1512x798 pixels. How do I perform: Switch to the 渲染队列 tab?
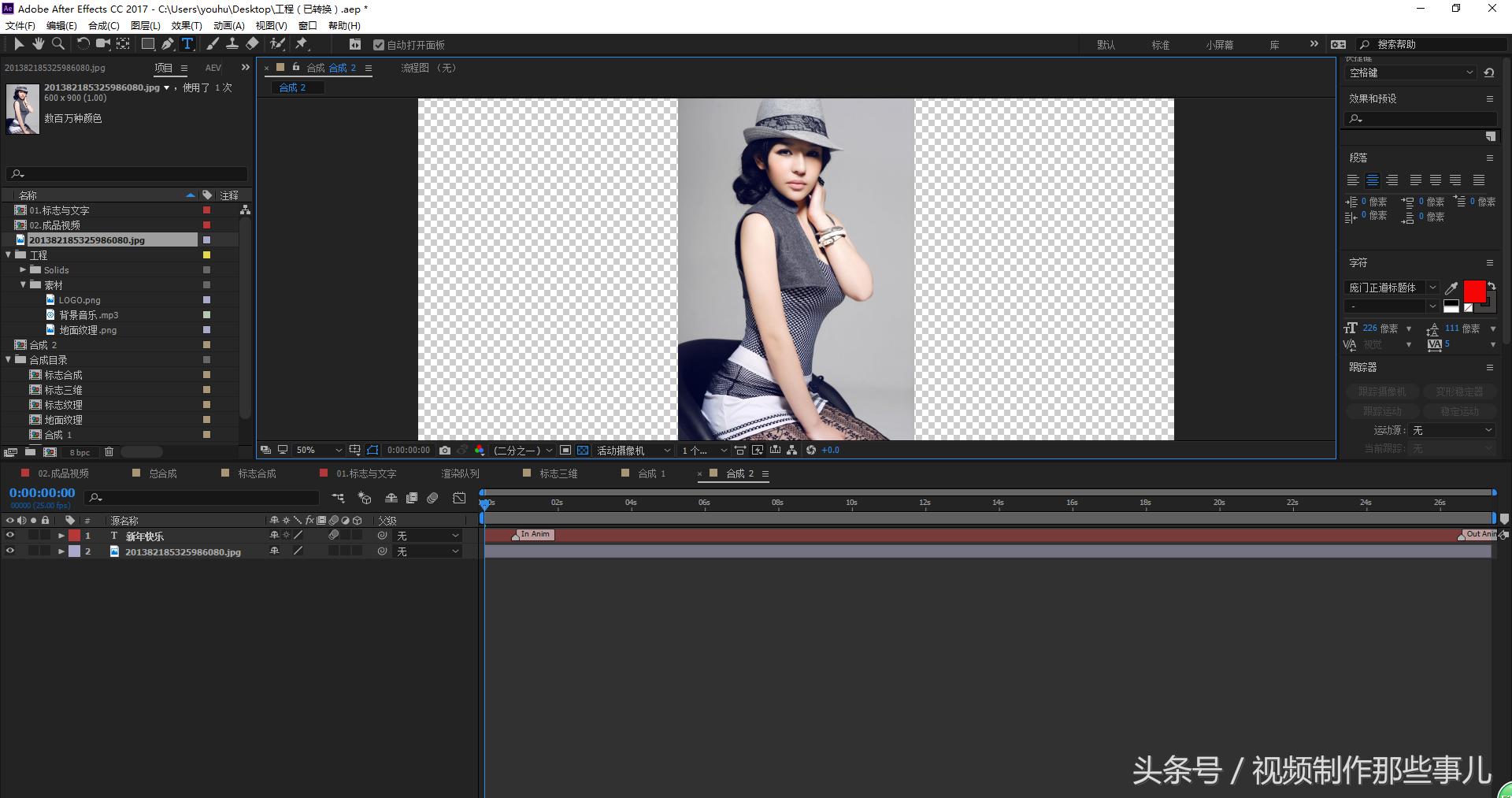point(460,473)
